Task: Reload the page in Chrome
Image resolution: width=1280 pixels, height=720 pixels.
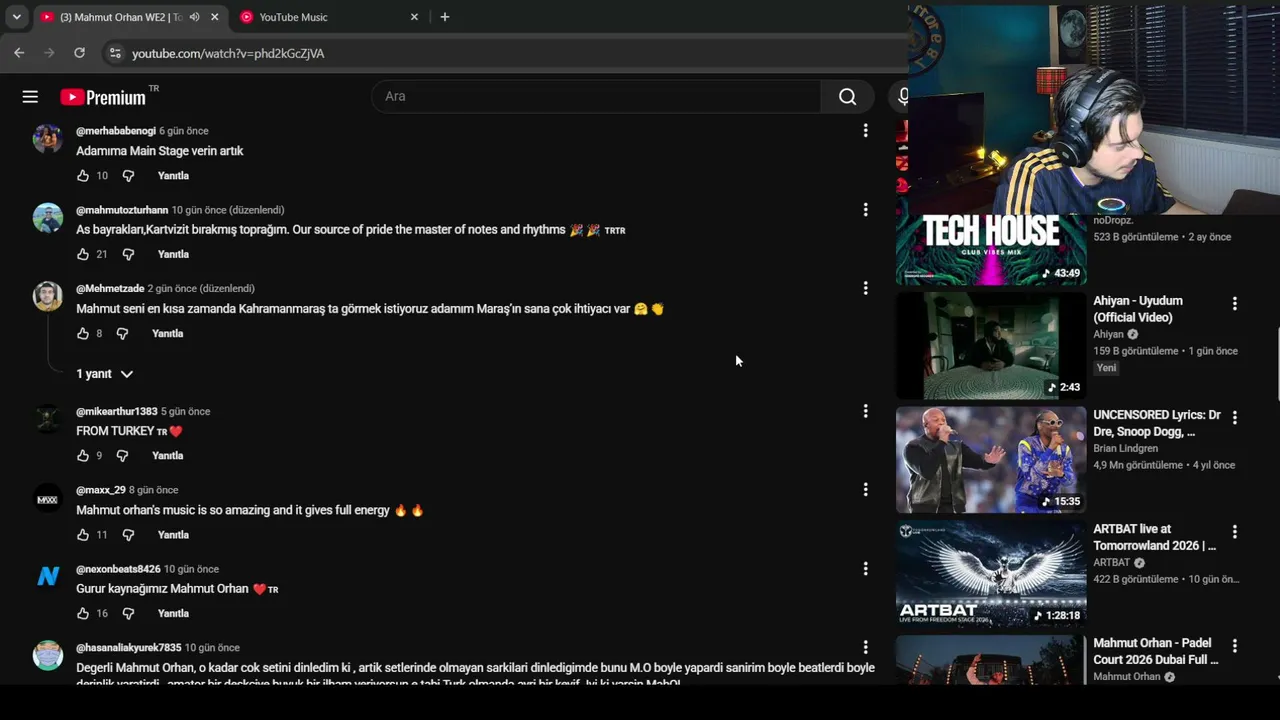Action: pyautogui.click(x=80, y=53)
